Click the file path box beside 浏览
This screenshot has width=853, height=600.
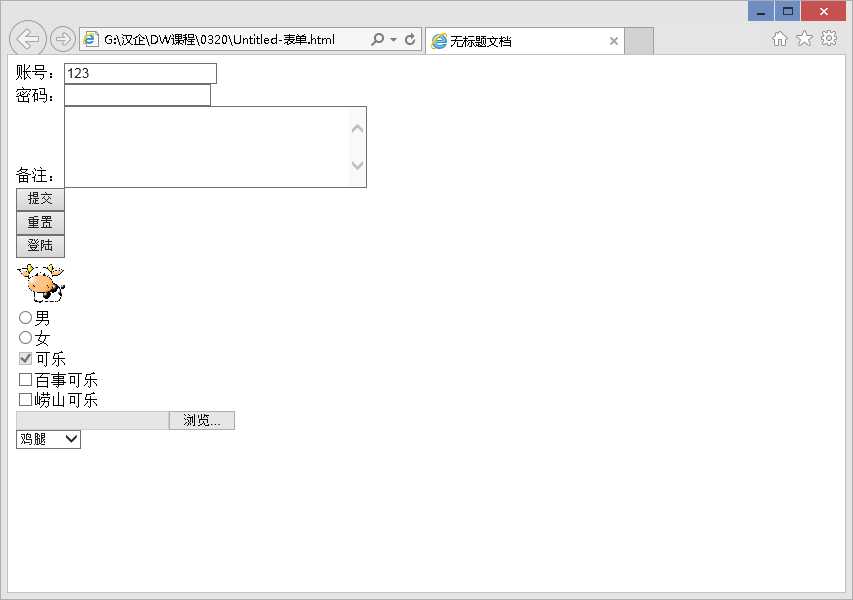[x=92, y=420]
